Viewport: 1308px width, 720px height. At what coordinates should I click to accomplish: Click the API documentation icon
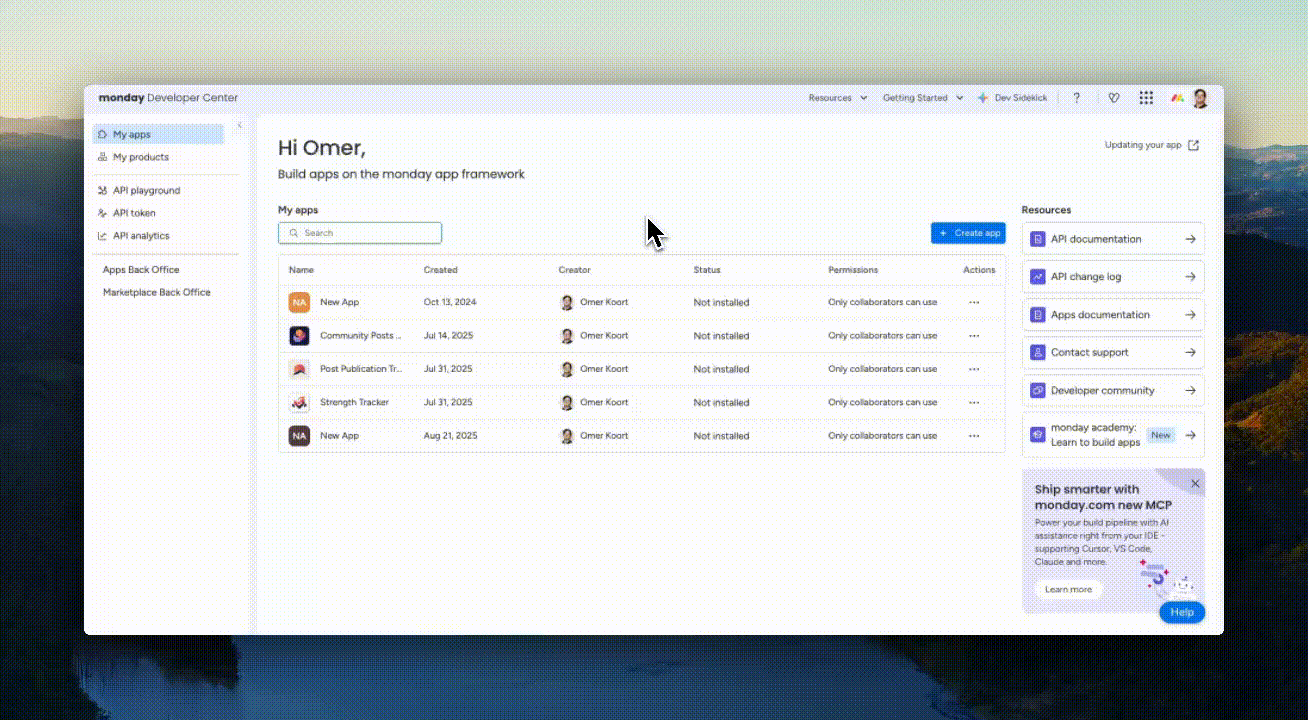tap(1038, 239)
